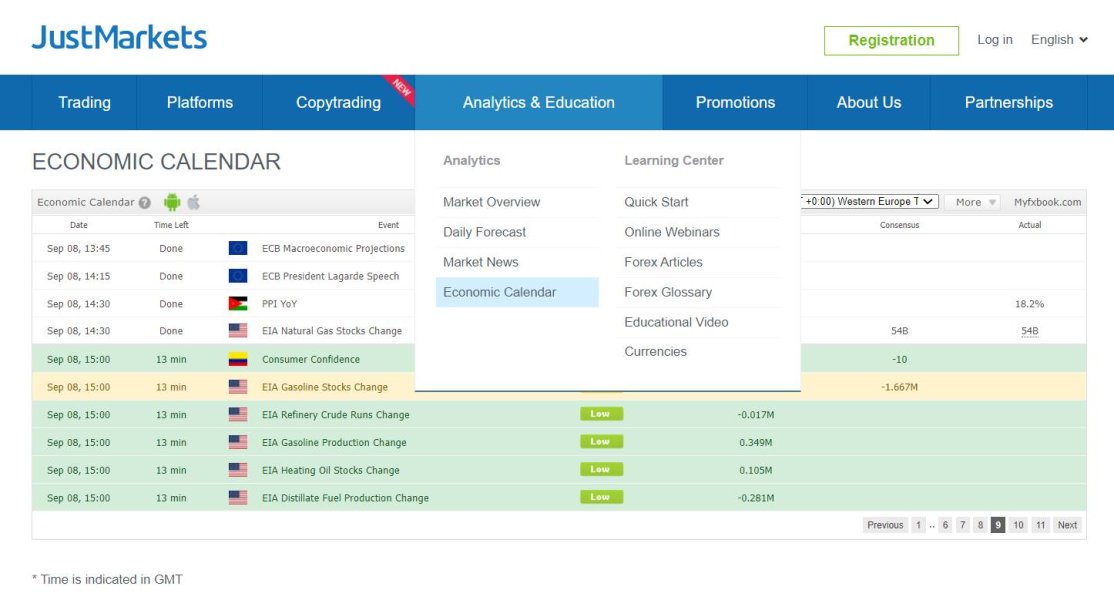Click the JustMarkets logo
Viewport: 1114px width, 600px height.
coord(119,38)
